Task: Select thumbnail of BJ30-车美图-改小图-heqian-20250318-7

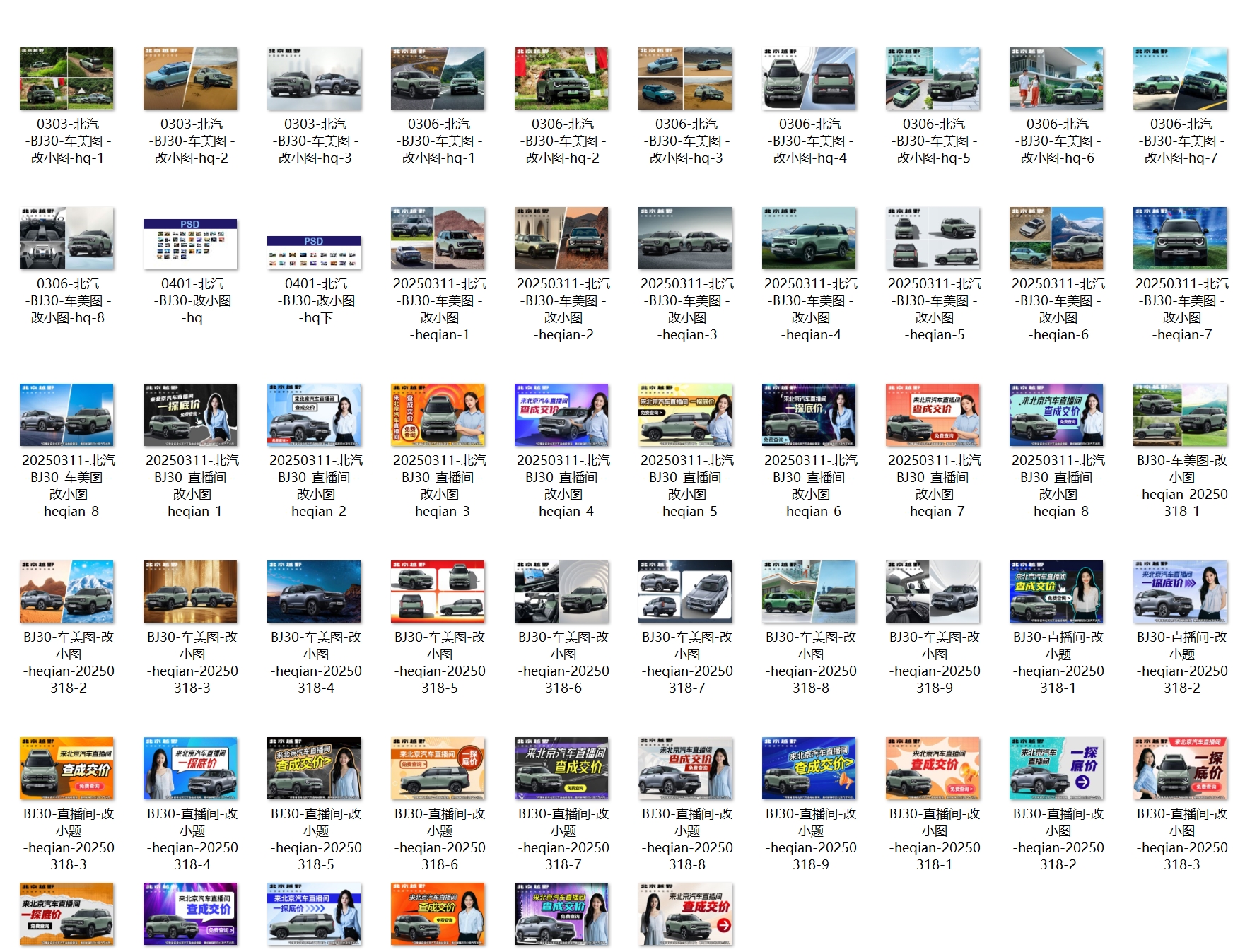Action: coord(685,592)
